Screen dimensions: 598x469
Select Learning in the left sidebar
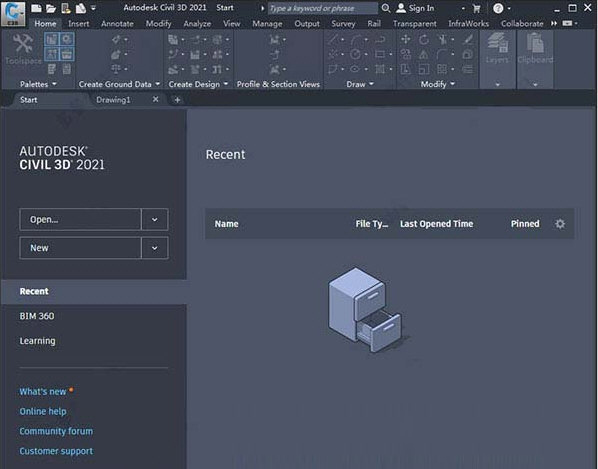[37, 341]
